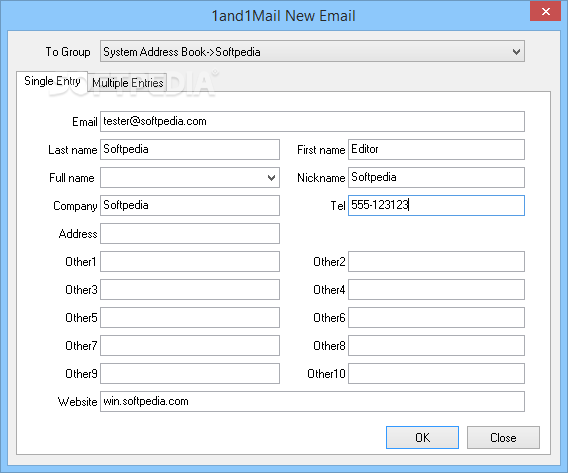Expand the Full name combo box
The width and height of the screenshot is (568, 473).
[271, 177]
